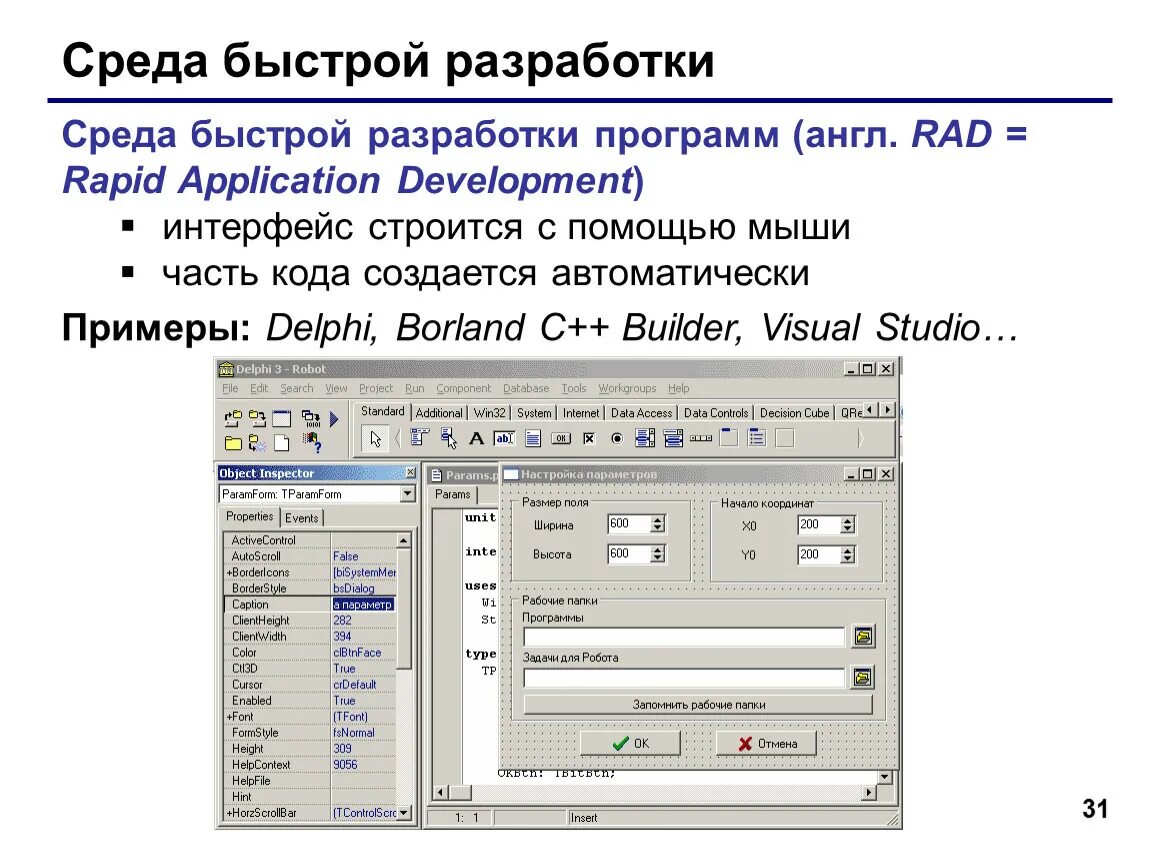Choose the ListBox component icon
Image resolution: width=1150 pixels, height=864 pixels.
pos(645,439)
